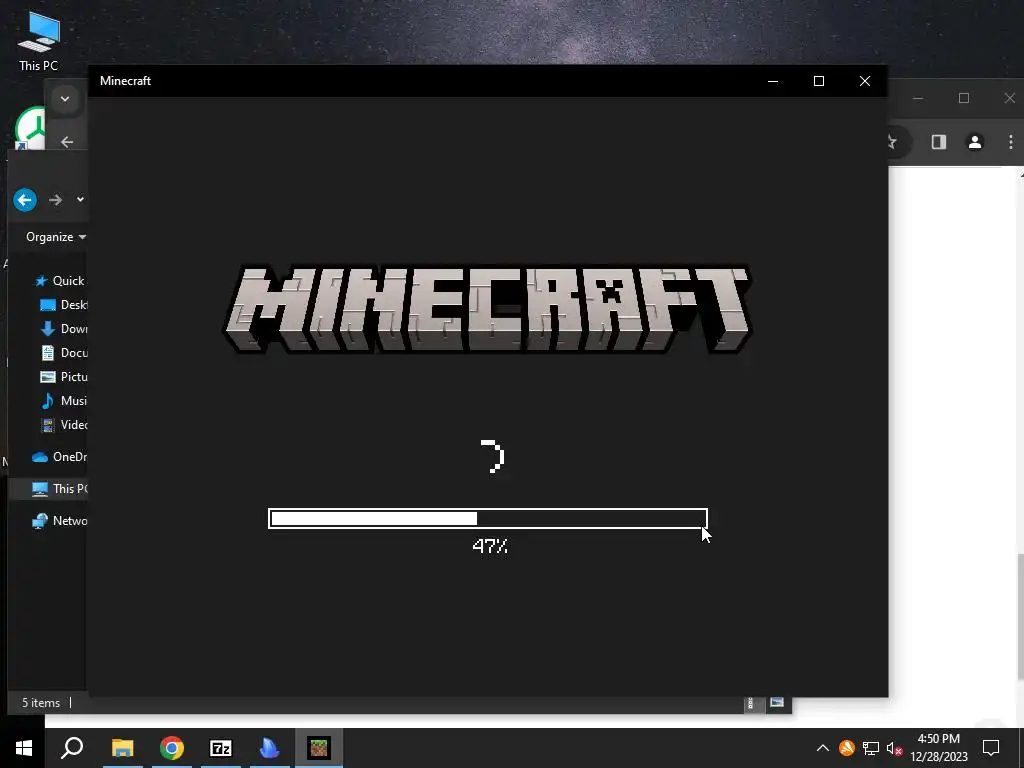The width and height of the screenshot is (1024, 768).
Task: Switch File Explorer to large icons view
Action: point(776,703)
